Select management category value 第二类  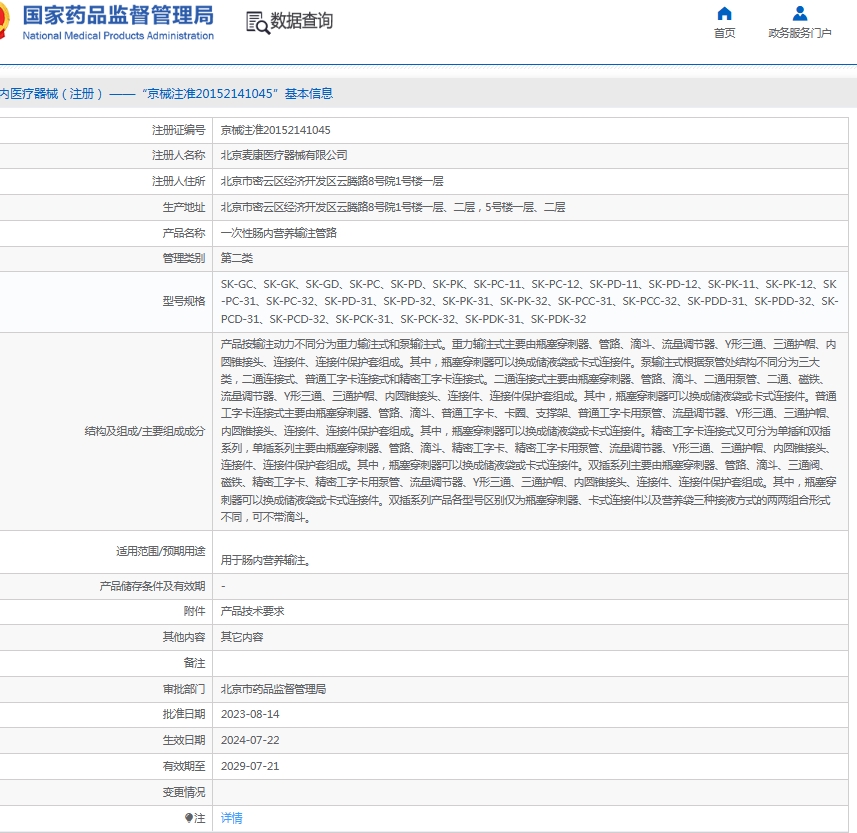coord(237,258)
